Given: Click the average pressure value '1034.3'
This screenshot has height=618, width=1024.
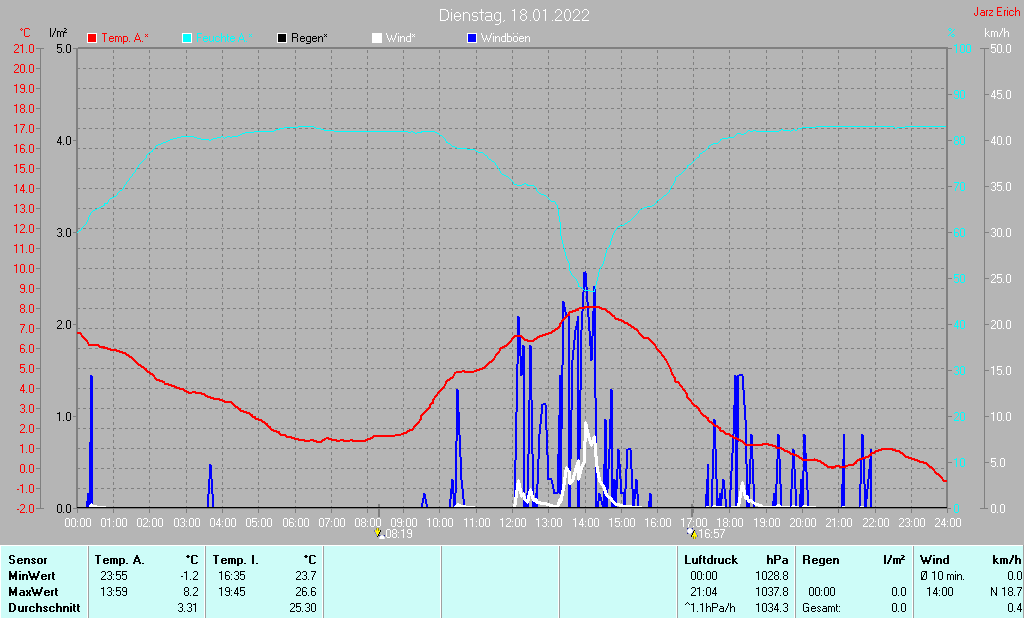Looking at the screenshot, I should (772, 608).
